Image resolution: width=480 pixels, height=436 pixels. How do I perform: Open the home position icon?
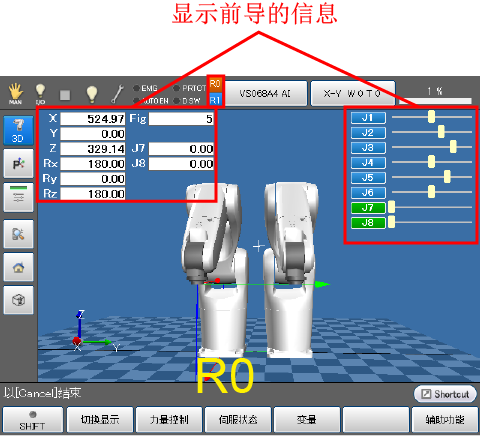(18, 267)
